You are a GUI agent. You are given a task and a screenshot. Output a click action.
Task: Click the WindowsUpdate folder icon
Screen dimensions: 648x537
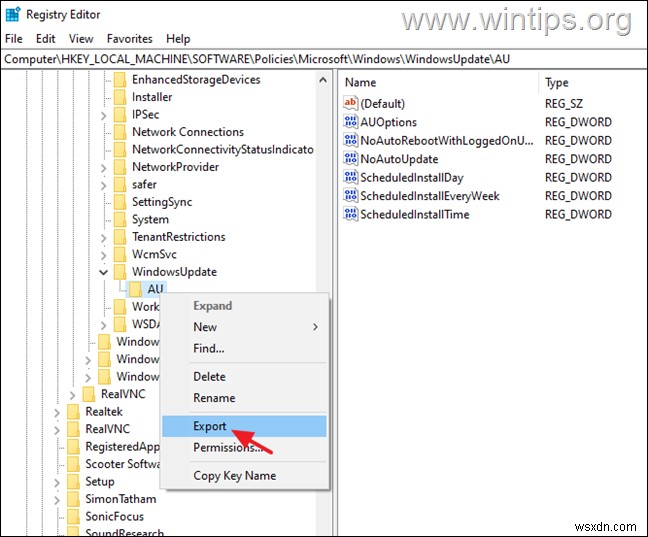click(120, 272)
